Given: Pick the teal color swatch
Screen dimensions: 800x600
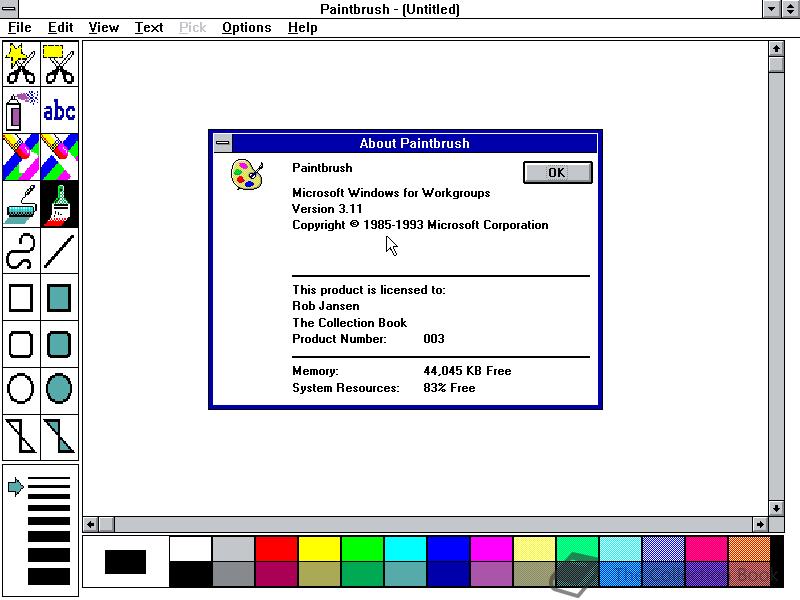Looking at the screenshot, I should coord(406,574).
